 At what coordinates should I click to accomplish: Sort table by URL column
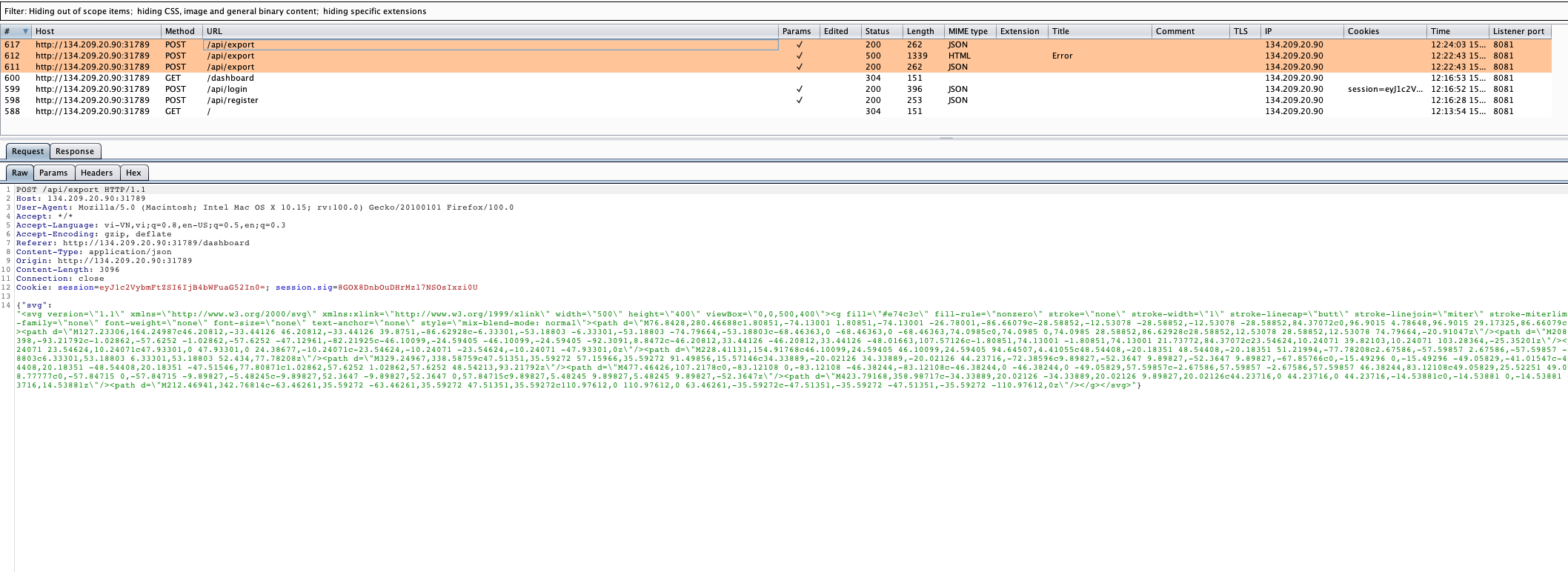click(x=490, y=31)
